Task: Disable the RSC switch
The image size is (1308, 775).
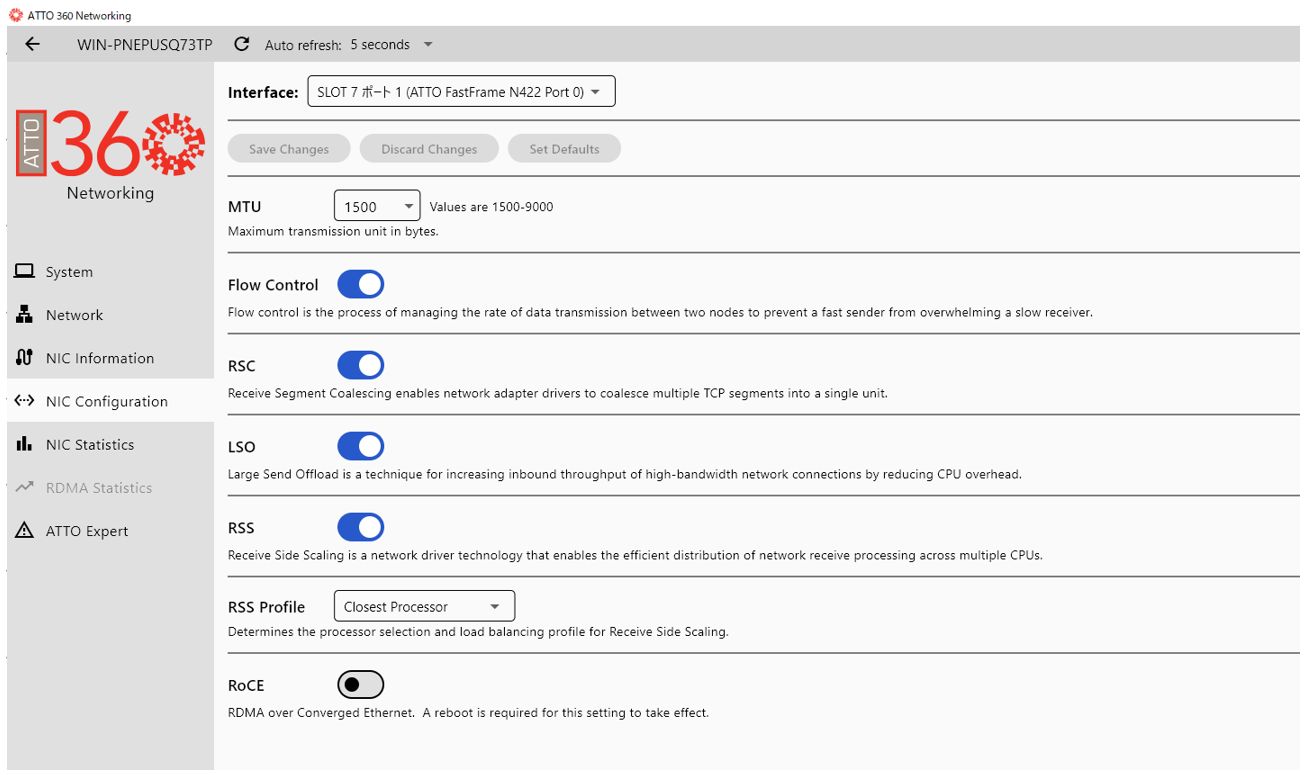Action: [x=360, y=365]
